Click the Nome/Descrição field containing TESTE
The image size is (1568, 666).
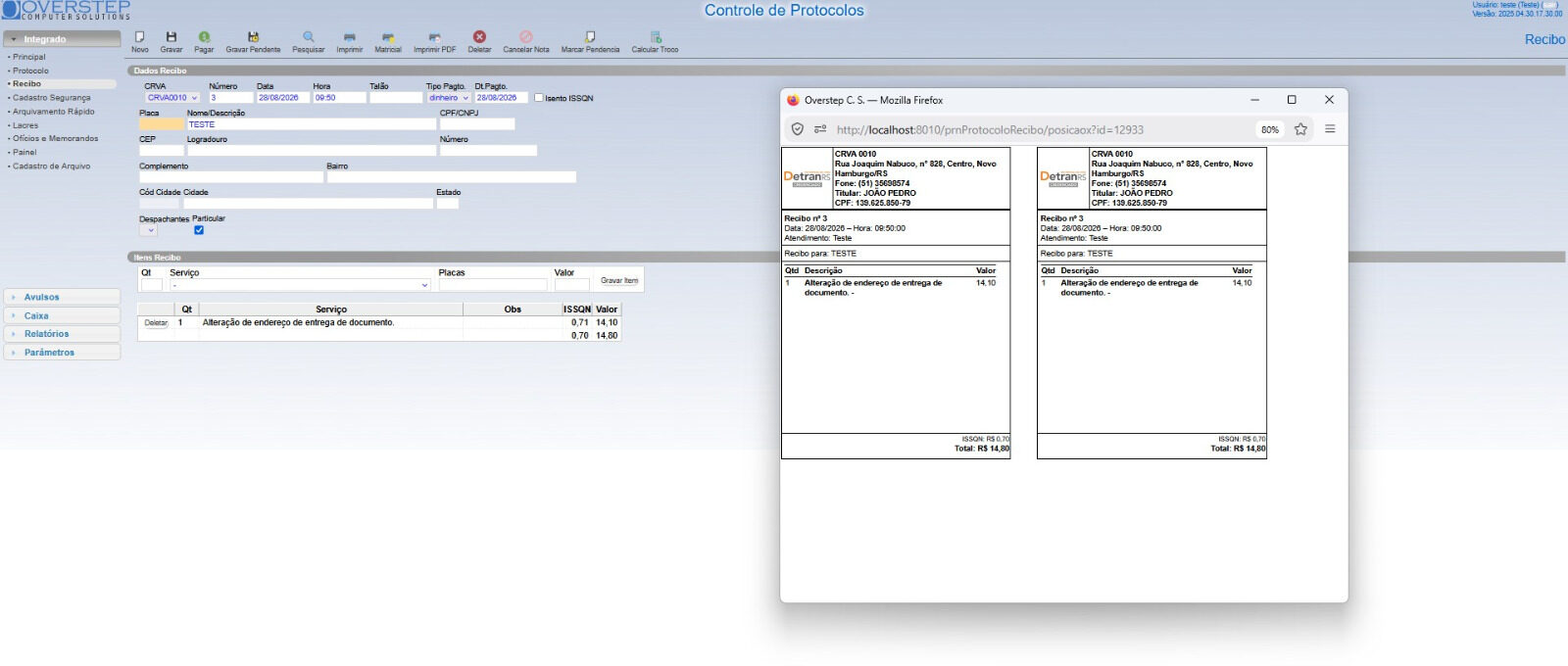coord(312,124)
